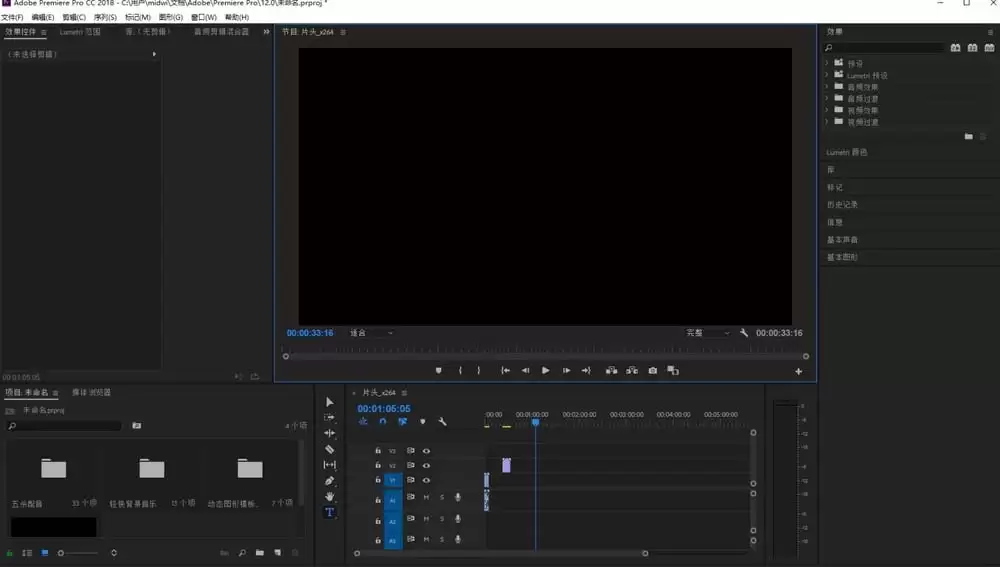The width and height of the screenshot is (1000, 567).
Task: Mute audio track A1
Action: [x=426, y=497]
